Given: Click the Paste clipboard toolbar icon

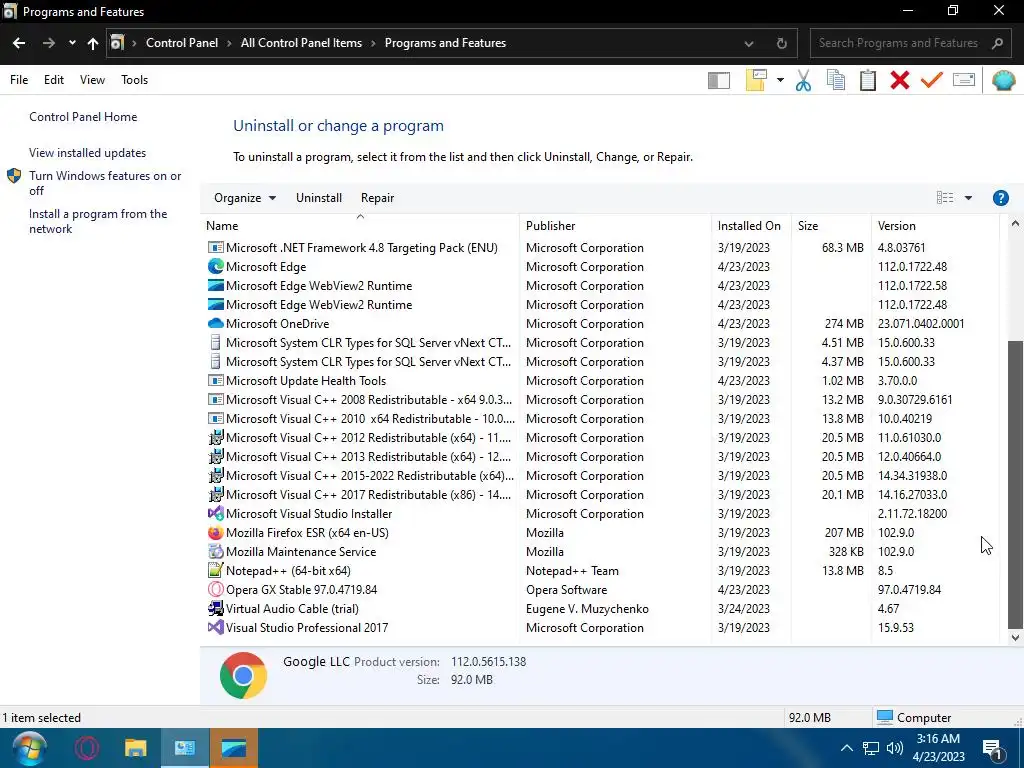Looking at the screenshot, I should coord(868,80).
